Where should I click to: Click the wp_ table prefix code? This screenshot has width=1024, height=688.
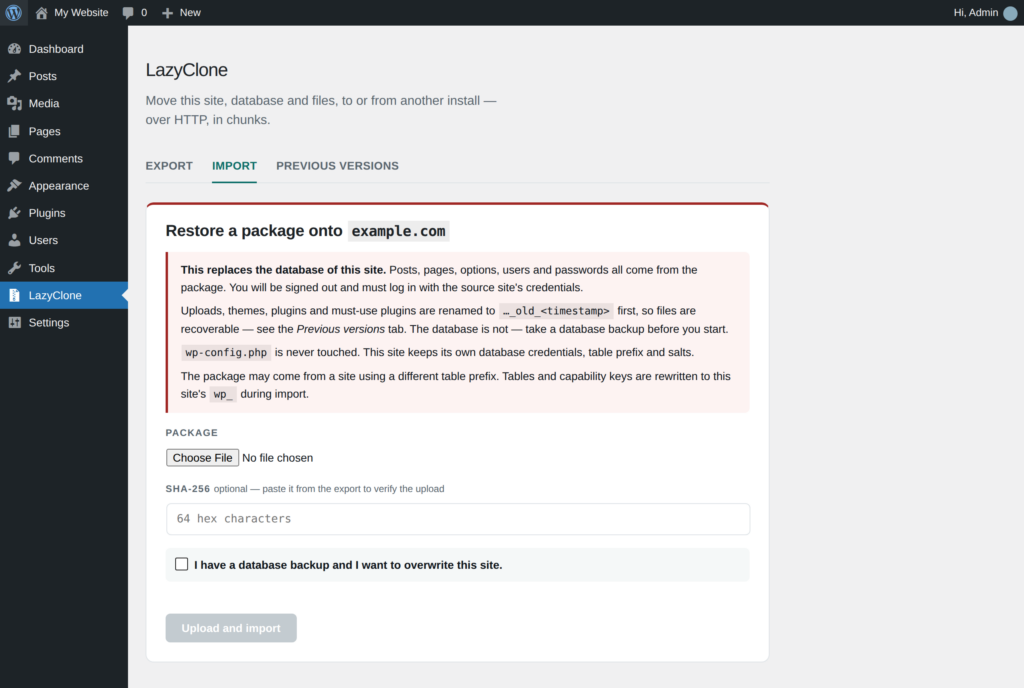(223, 394)
